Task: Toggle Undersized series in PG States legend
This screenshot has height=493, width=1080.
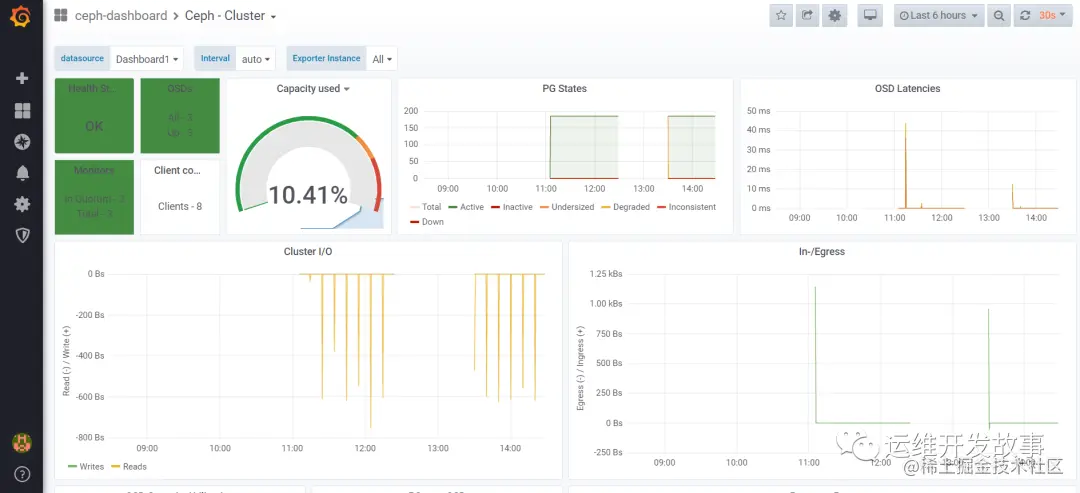Action: [572, 207]
